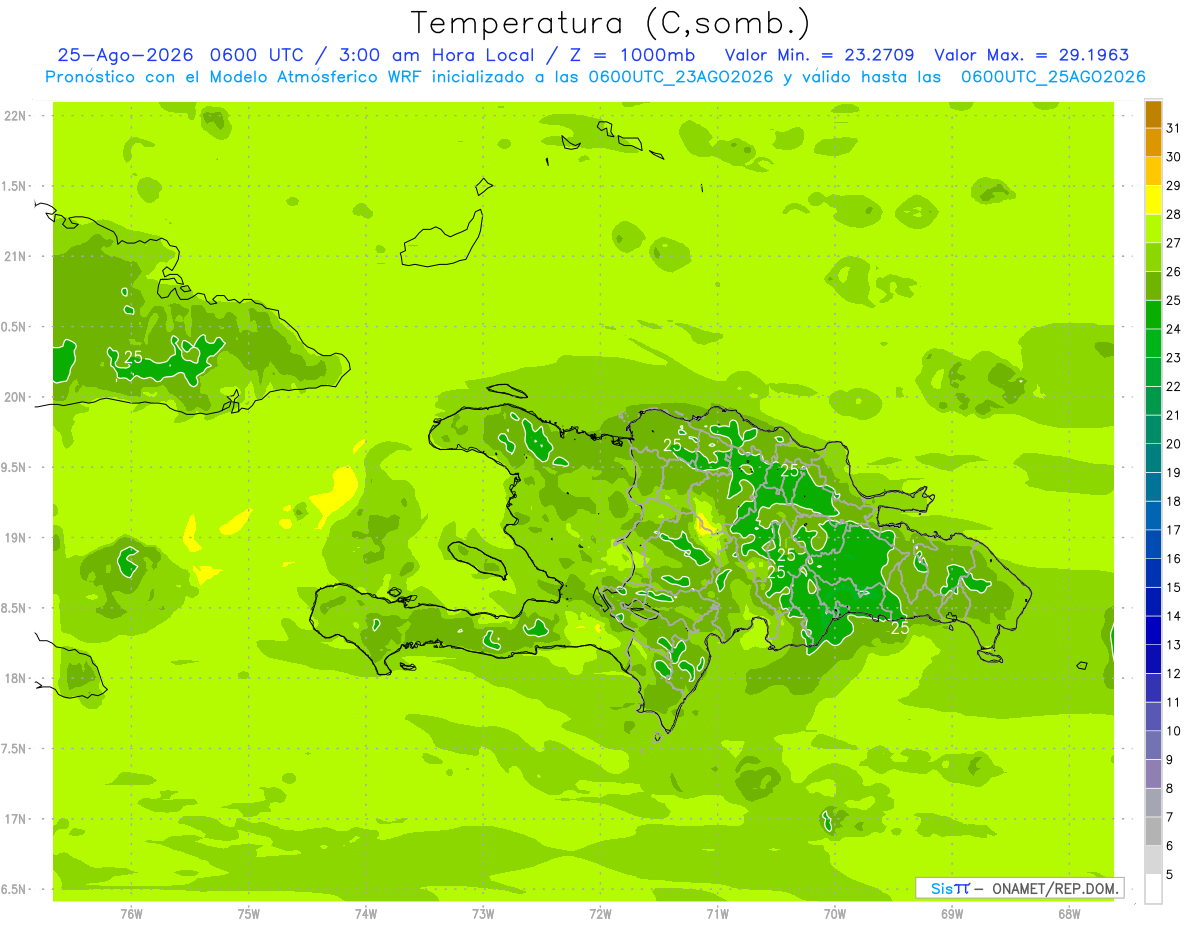This screenshot has height=927, width=1200.
Task: Click the '0600UTC_25AGO2026' valid-until time
Action: click(1053, 77)
